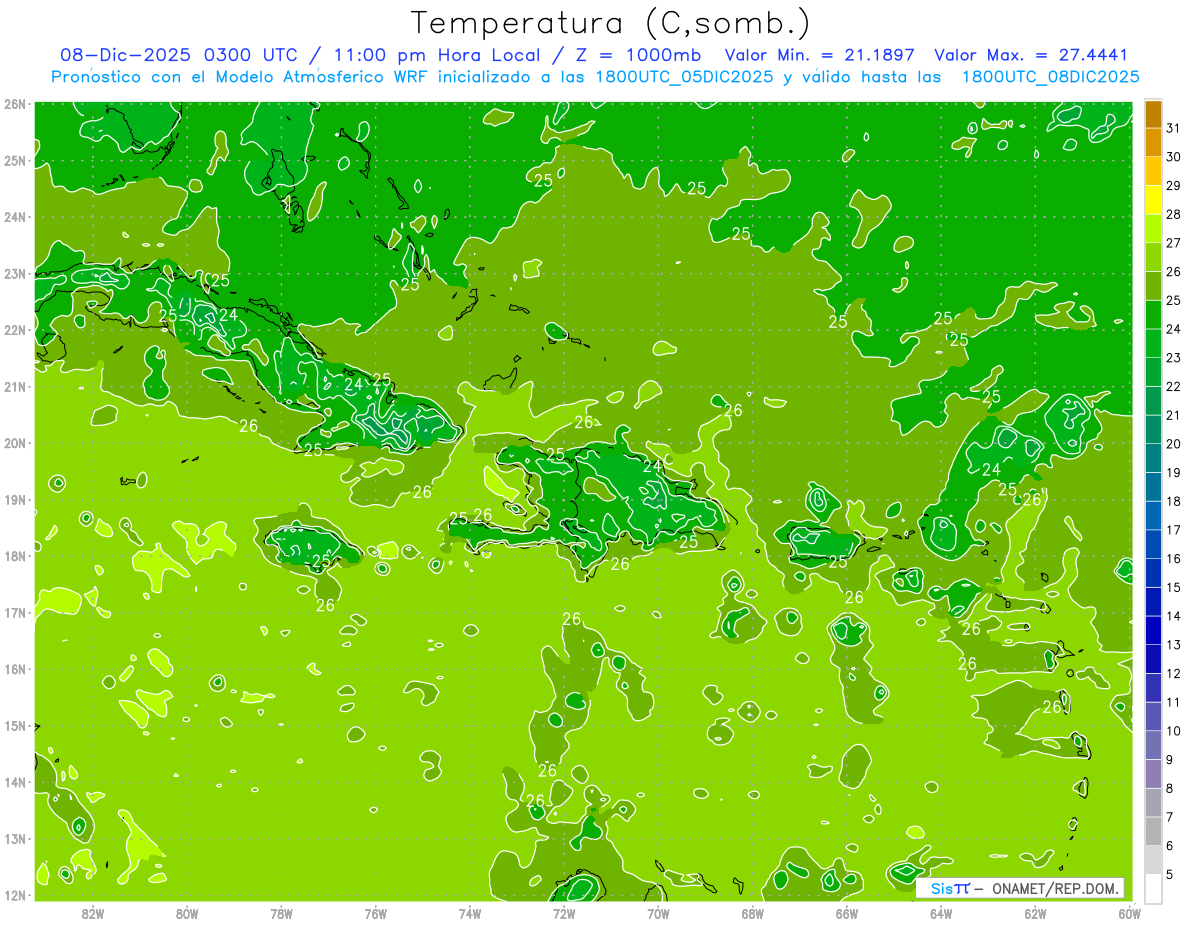Click color bar legend value "29"

pos(1174,186)
